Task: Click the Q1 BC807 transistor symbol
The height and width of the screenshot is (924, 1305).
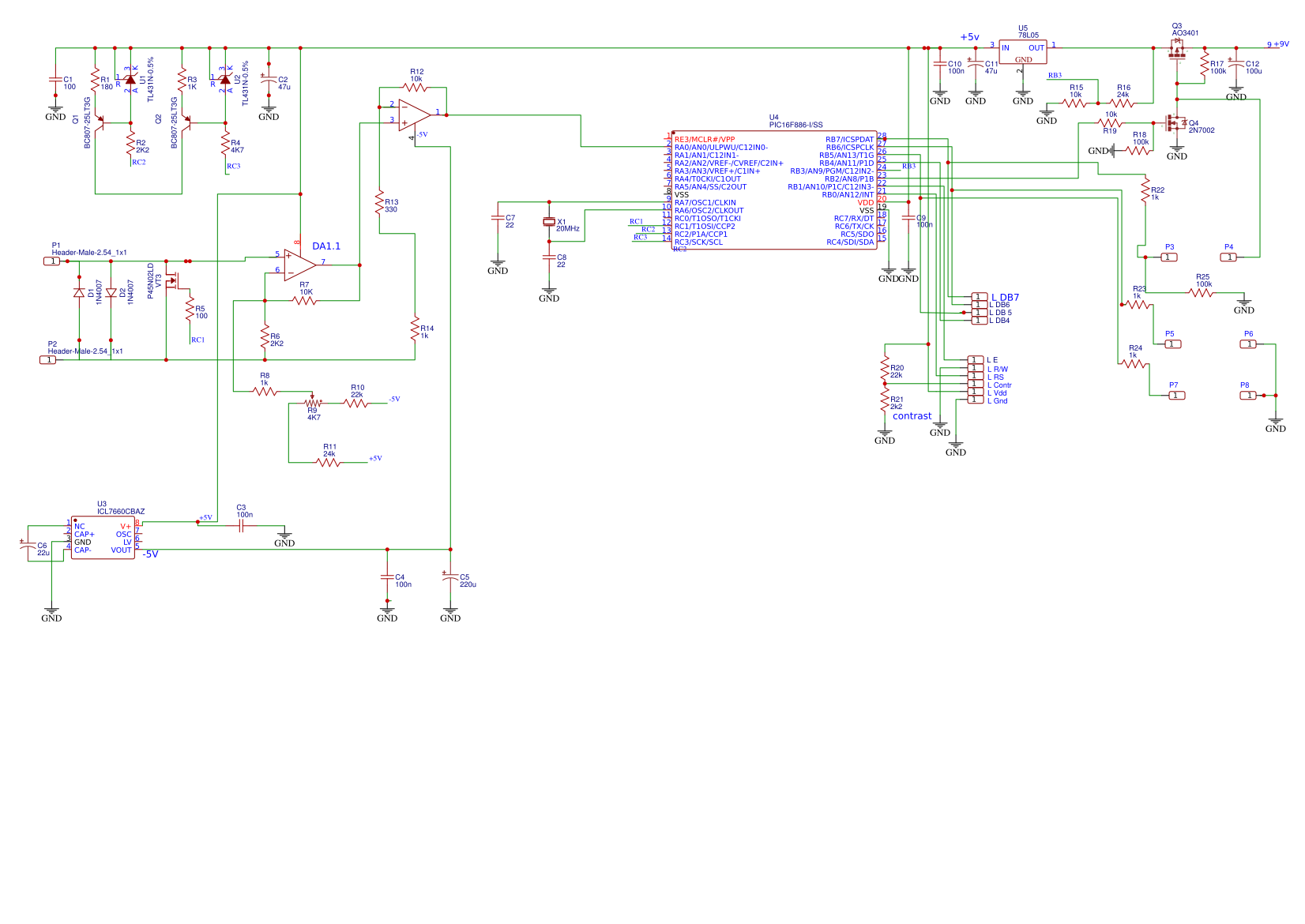Action: (x=100, y=122)
